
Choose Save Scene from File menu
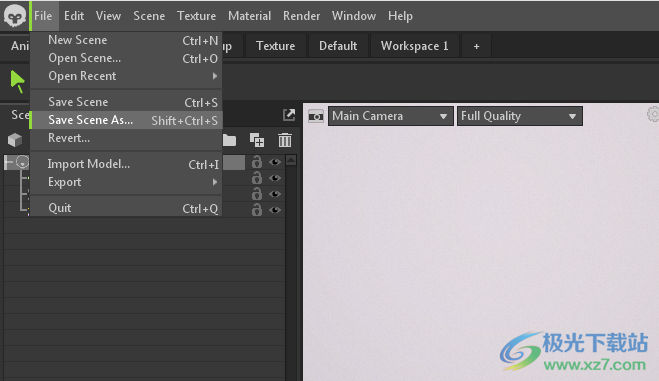click(126, 102)
